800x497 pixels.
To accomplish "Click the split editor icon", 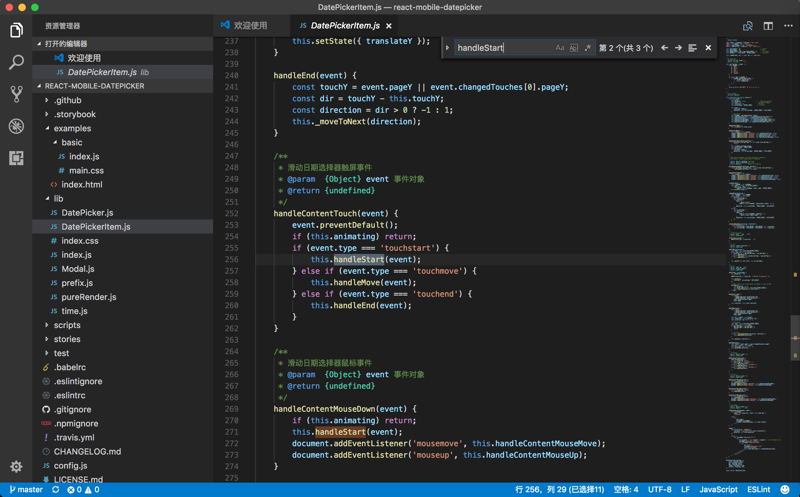I will click(768, 26).
